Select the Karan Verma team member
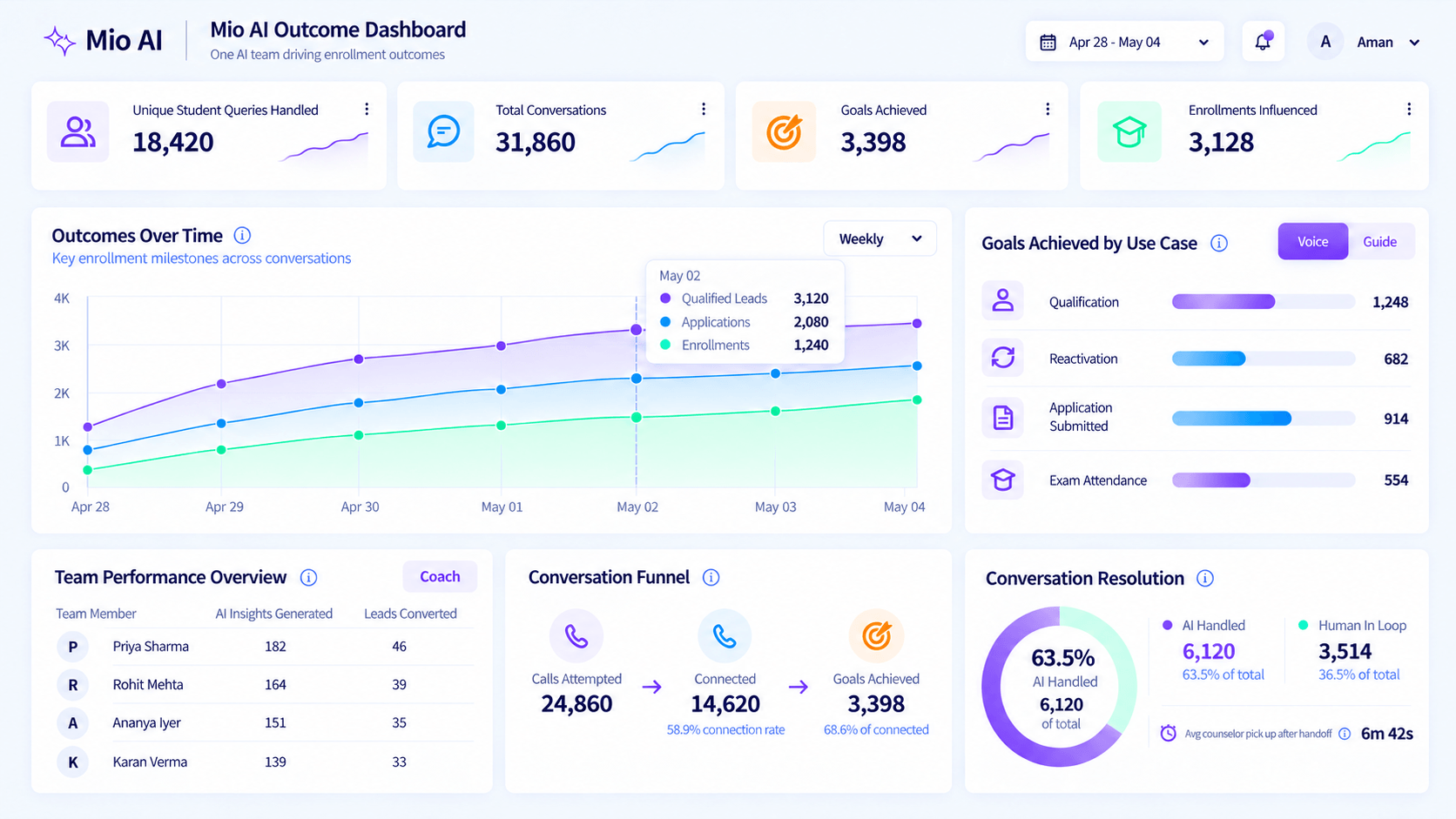The image size is (1456, 819). tap(265, 762)
